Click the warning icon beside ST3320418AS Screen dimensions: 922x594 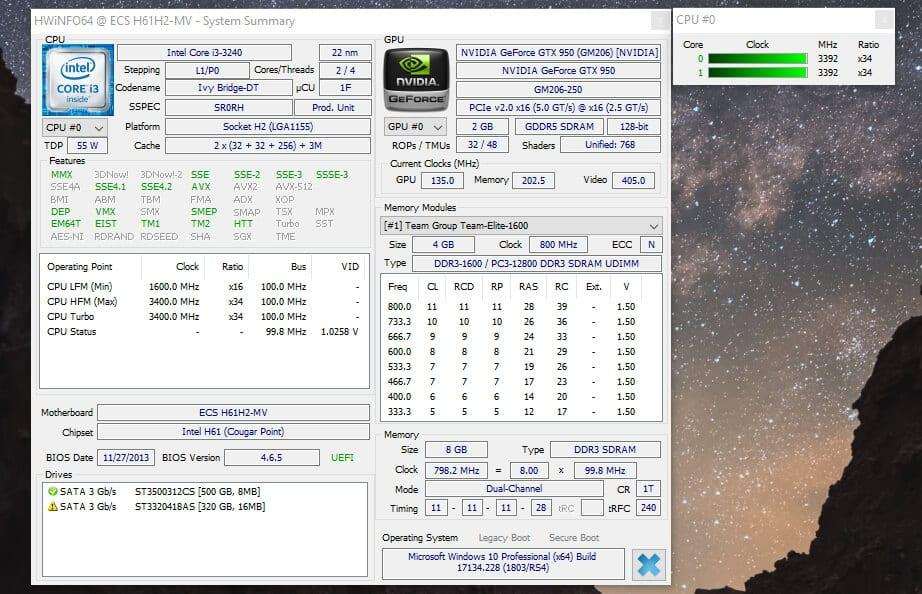coord(52,506)
